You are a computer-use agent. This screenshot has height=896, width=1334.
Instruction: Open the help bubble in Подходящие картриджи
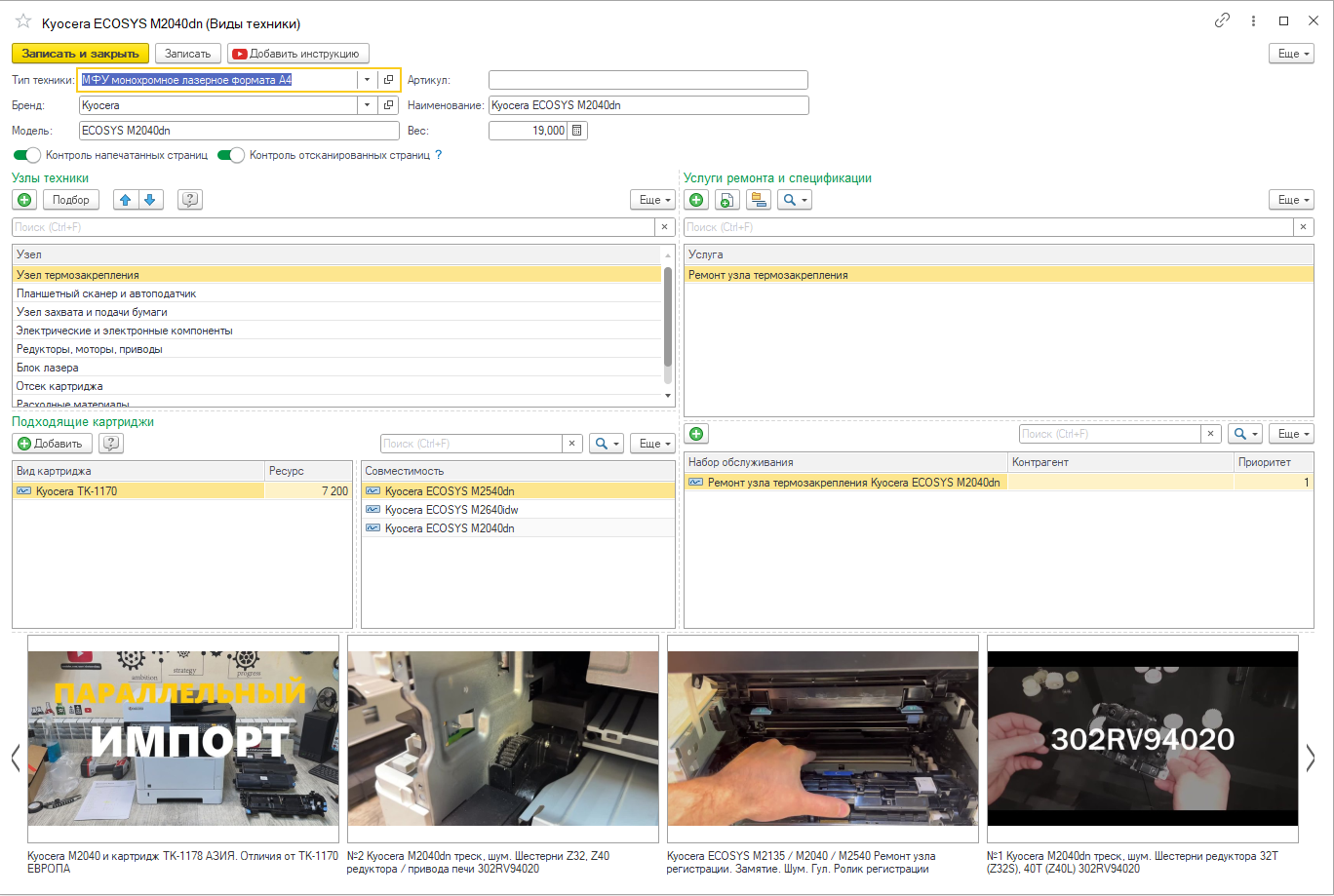[111, 444]
